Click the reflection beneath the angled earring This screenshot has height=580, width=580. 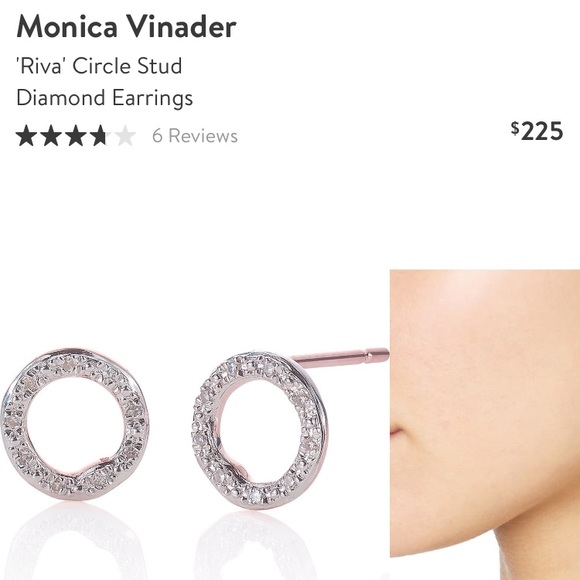[255, 544]
